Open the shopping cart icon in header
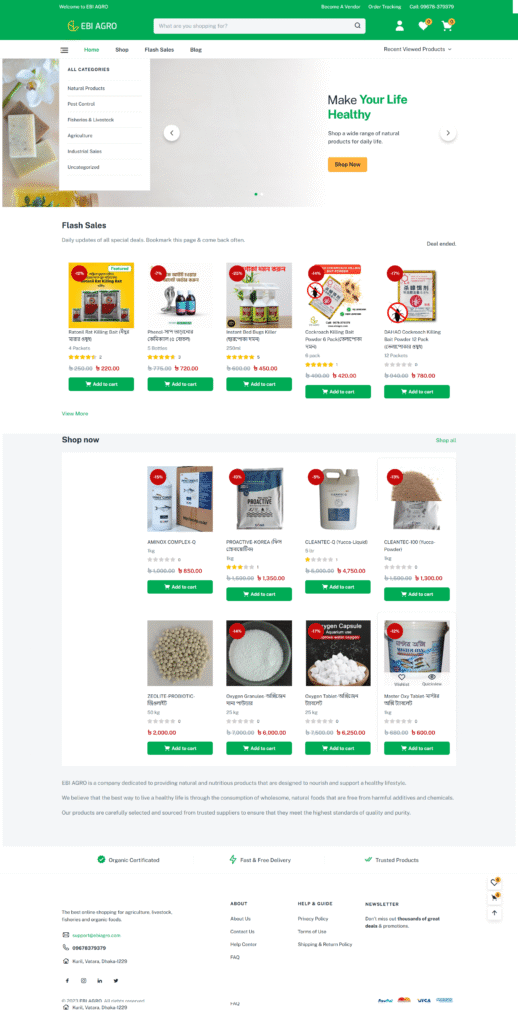Viewport: 518px width, 1024px height. (x=447, y=26)
